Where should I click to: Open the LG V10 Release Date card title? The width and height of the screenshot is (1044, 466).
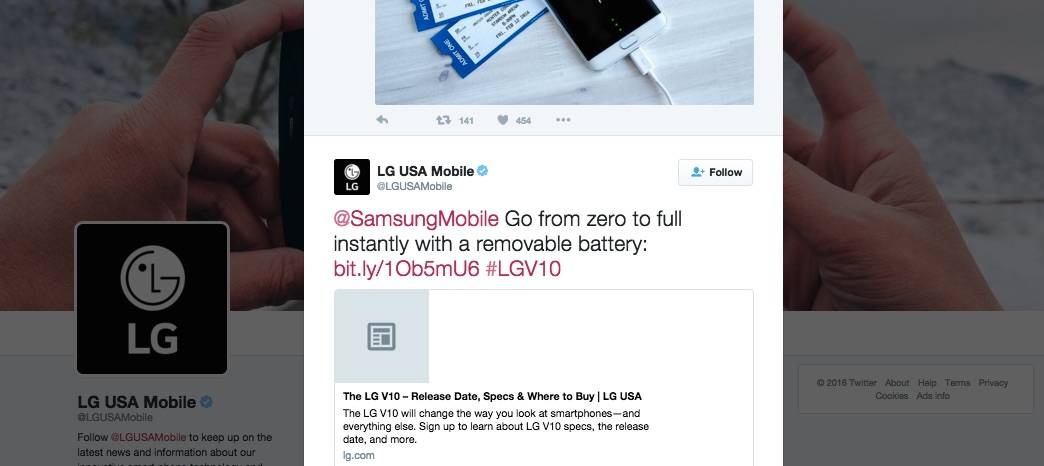pyautogui.click(x=493, y=396)
